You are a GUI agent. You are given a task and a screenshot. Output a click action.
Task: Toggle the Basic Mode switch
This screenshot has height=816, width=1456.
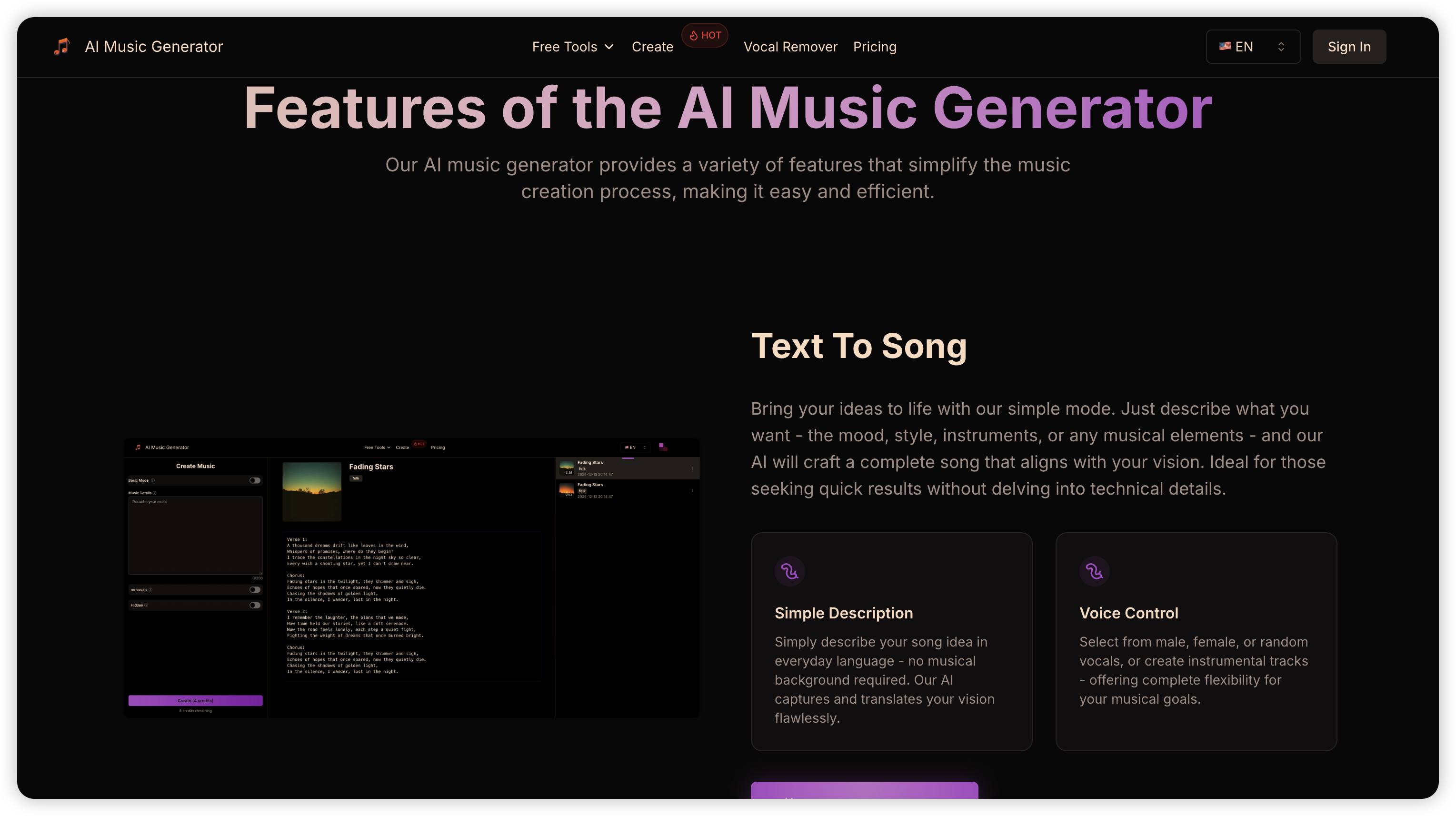tap(255, 480)
